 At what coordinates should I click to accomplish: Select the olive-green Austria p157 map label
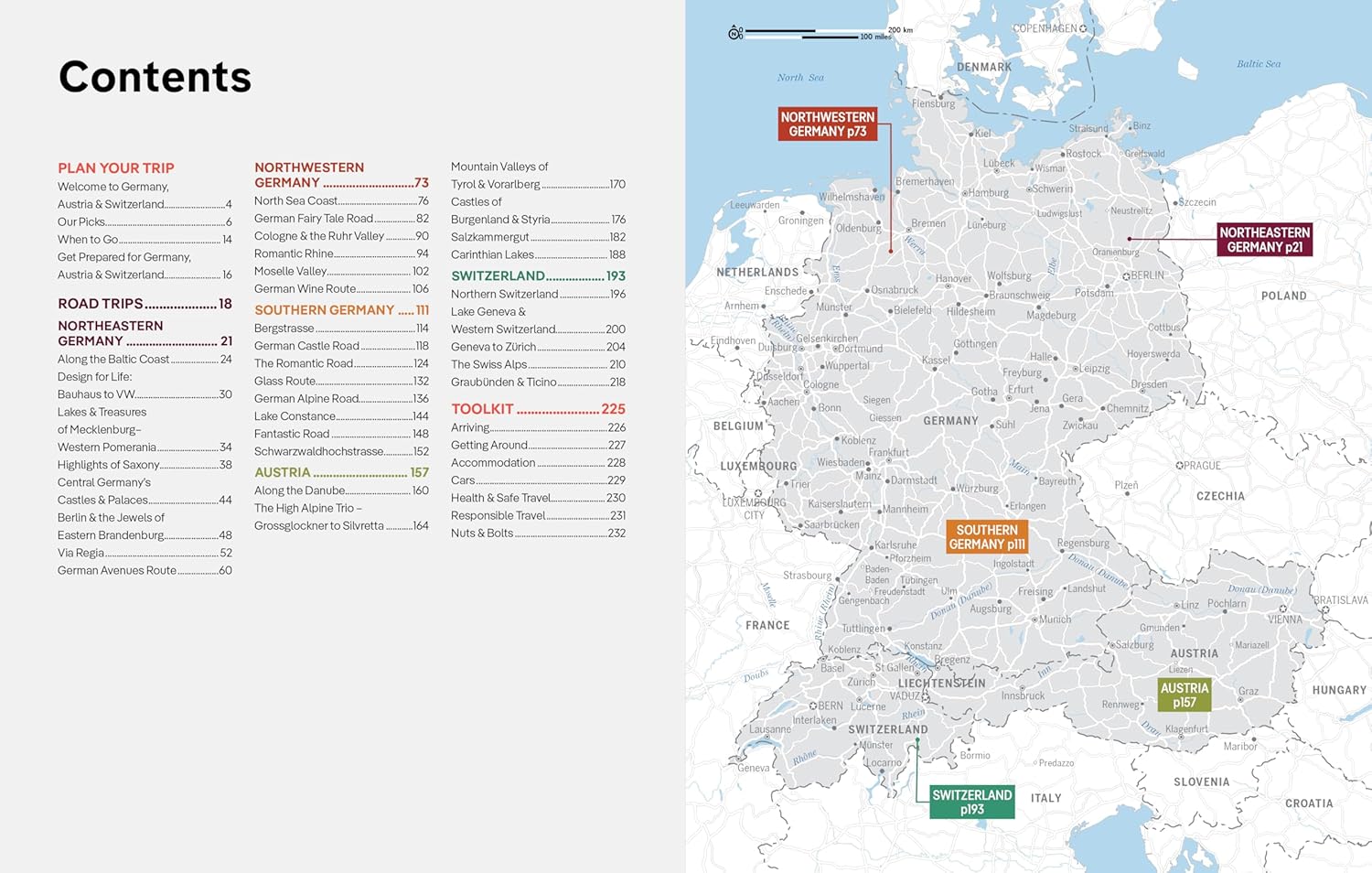tap(1184, 695)
